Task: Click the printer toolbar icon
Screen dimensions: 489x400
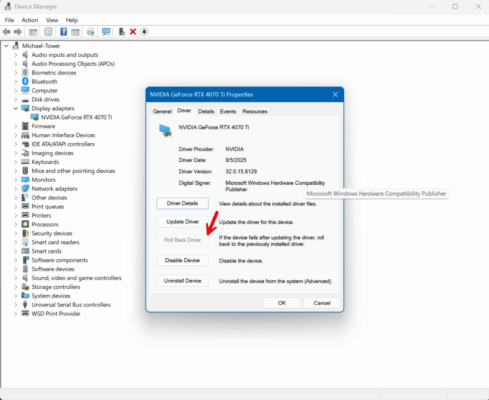Action: 90,32
